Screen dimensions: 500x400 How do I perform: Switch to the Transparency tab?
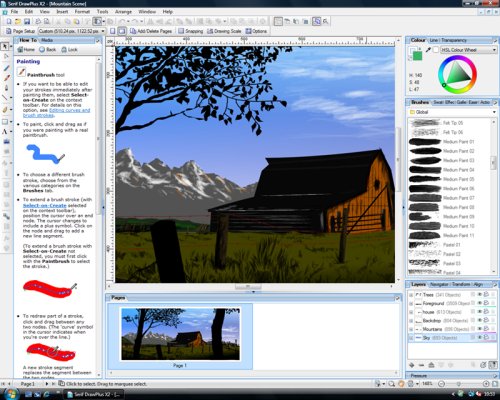pos(454,40)
